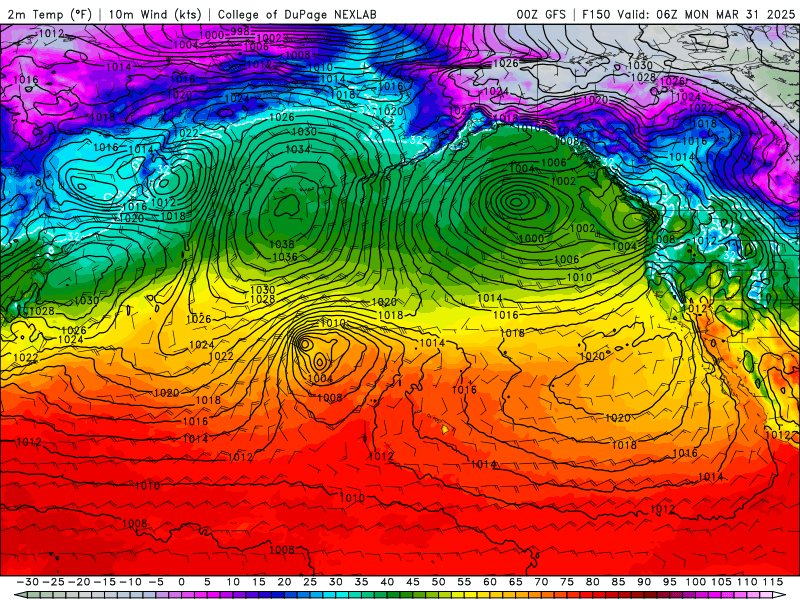Click the color bar's right arrow end
The height and width of the screenshot is (600, 800).
(781, 595)
